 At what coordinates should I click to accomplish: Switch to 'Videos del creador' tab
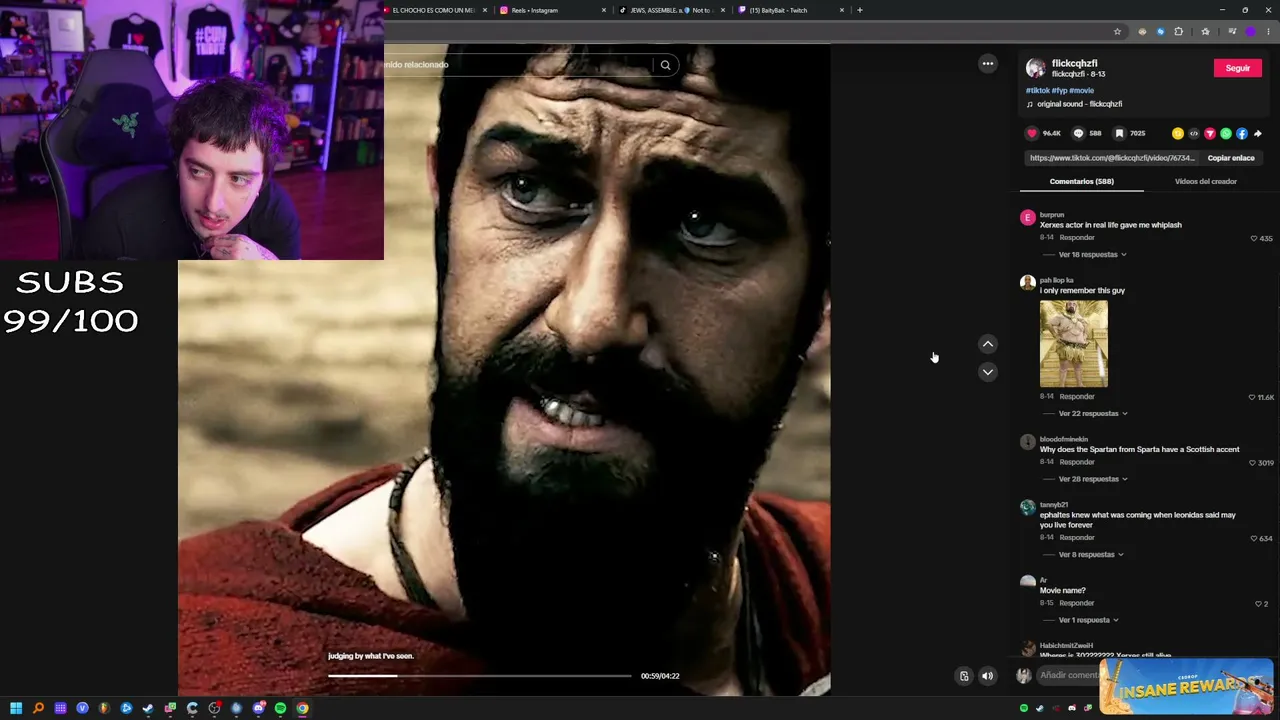(x=1206, y=182)
